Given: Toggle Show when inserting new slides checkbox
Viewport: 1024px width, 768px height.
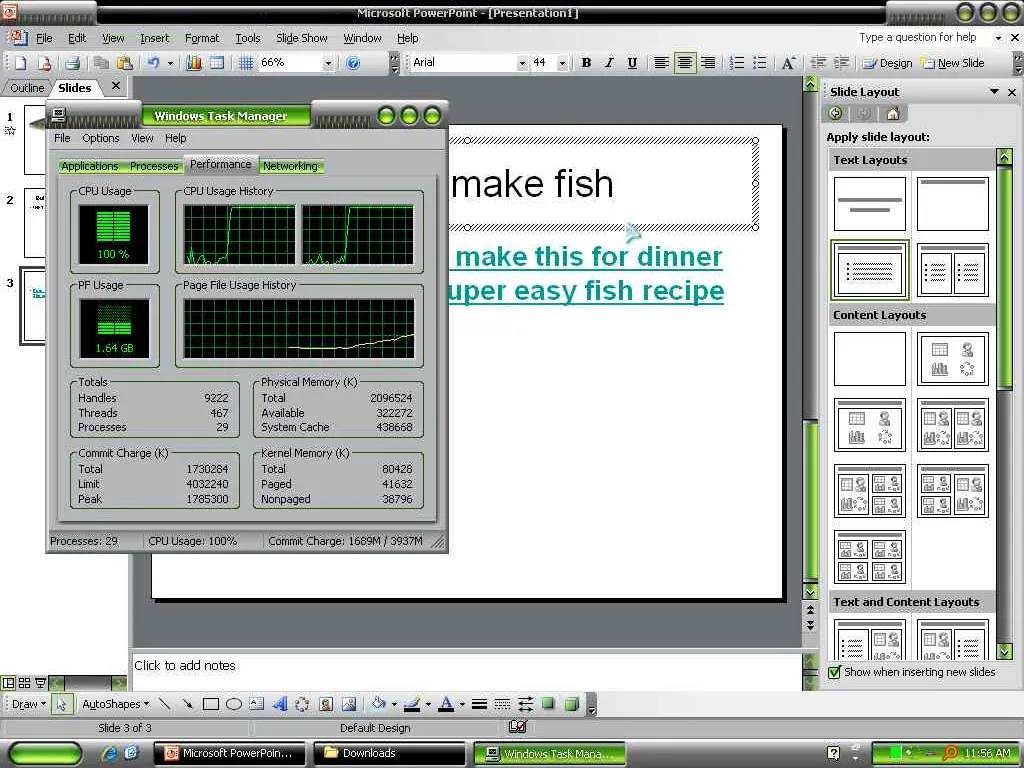Looking at the screenshot, I should point(834,672).
